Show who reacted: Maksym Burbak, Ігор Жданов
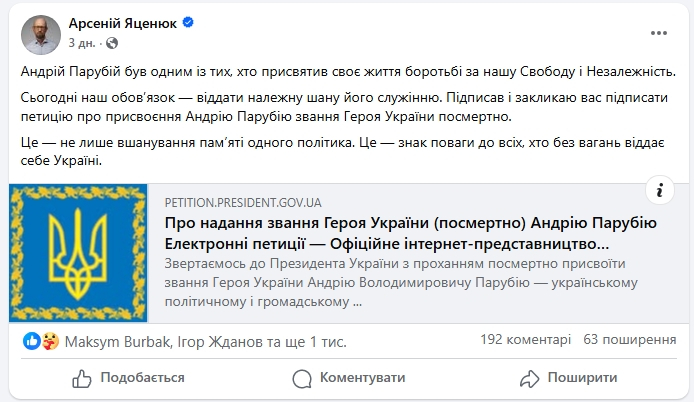 coord(205,341)
